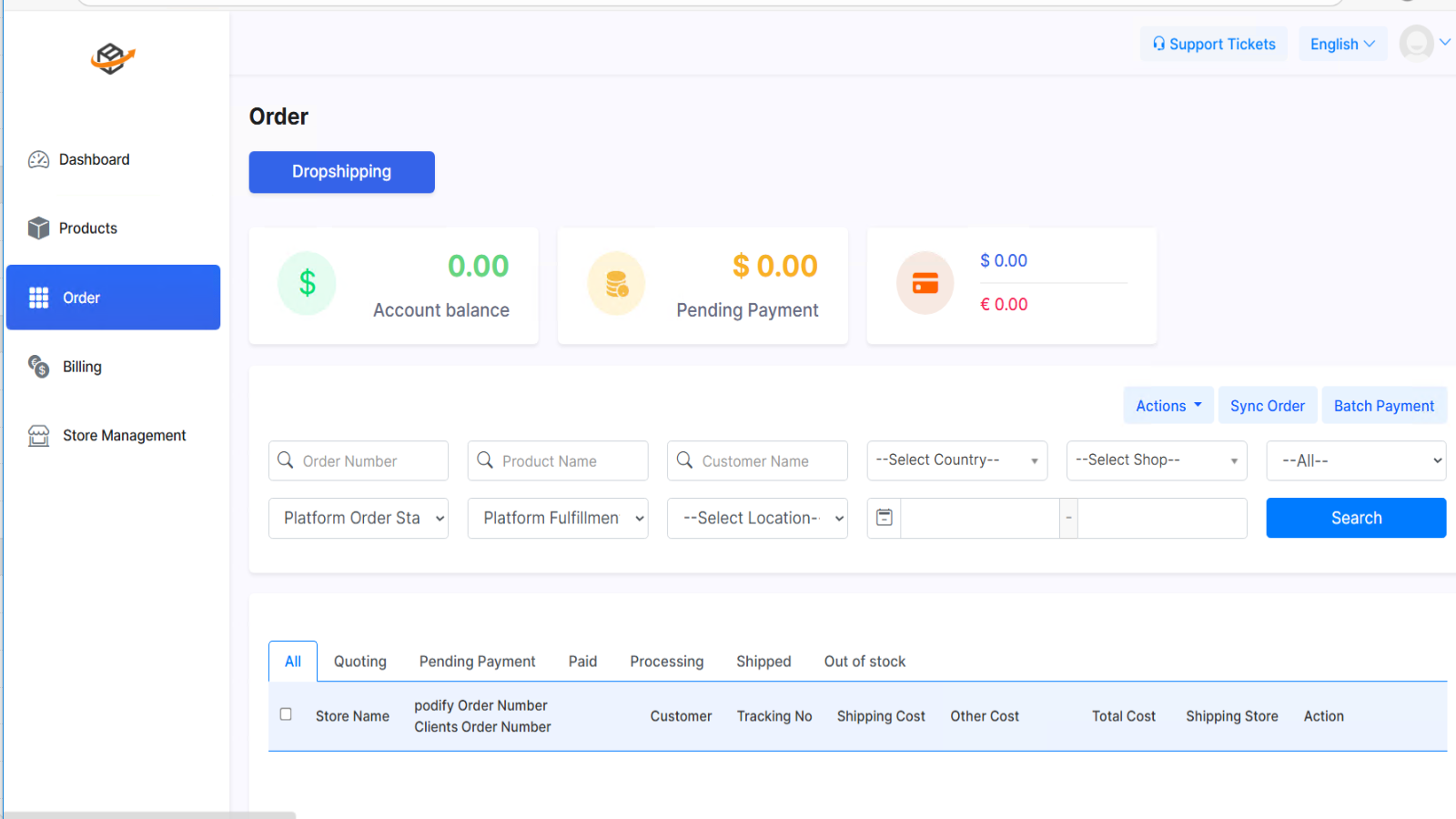This screenshot has width=1456, height=819.
Task: Open the user avatar menu
Action: pyautogui.click(x=1424, y=43)
